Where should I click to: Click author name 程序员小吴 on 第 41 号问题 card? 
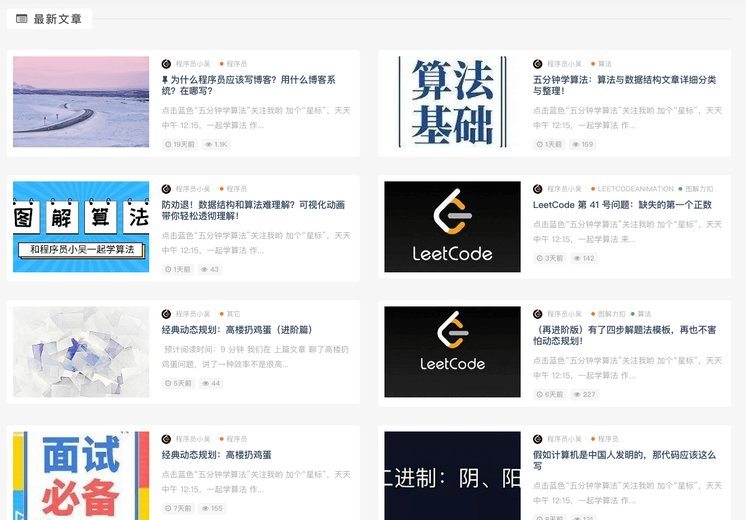click(564, 189)
